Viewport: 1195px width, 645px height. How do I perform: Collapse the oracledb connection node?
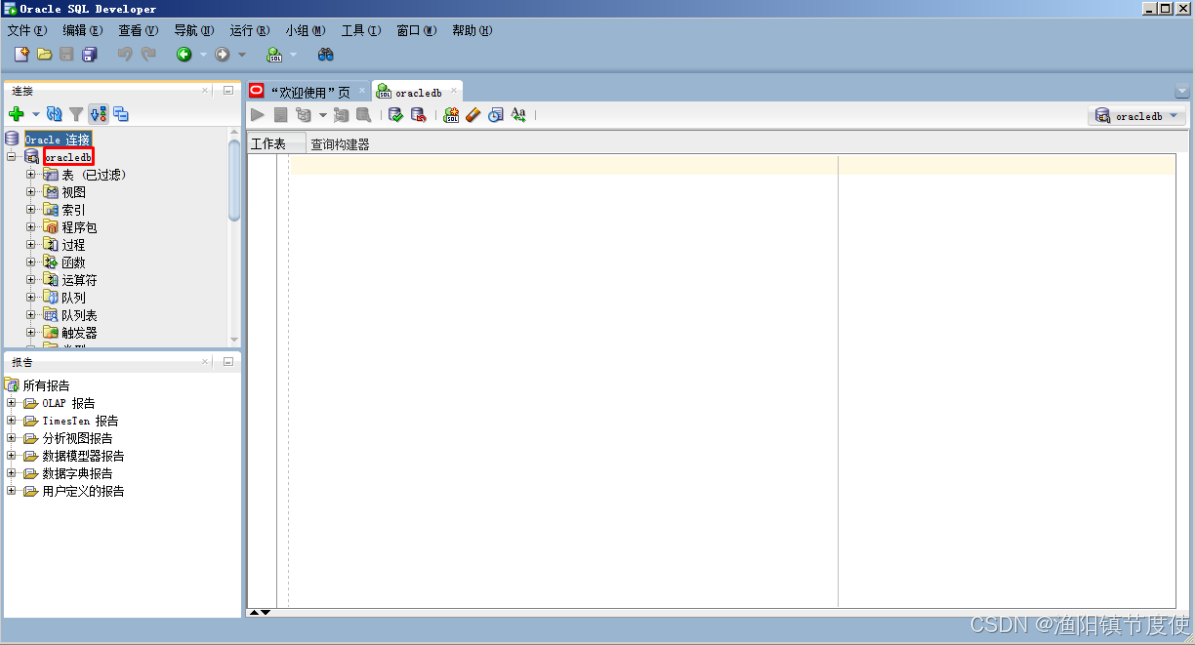11,156
